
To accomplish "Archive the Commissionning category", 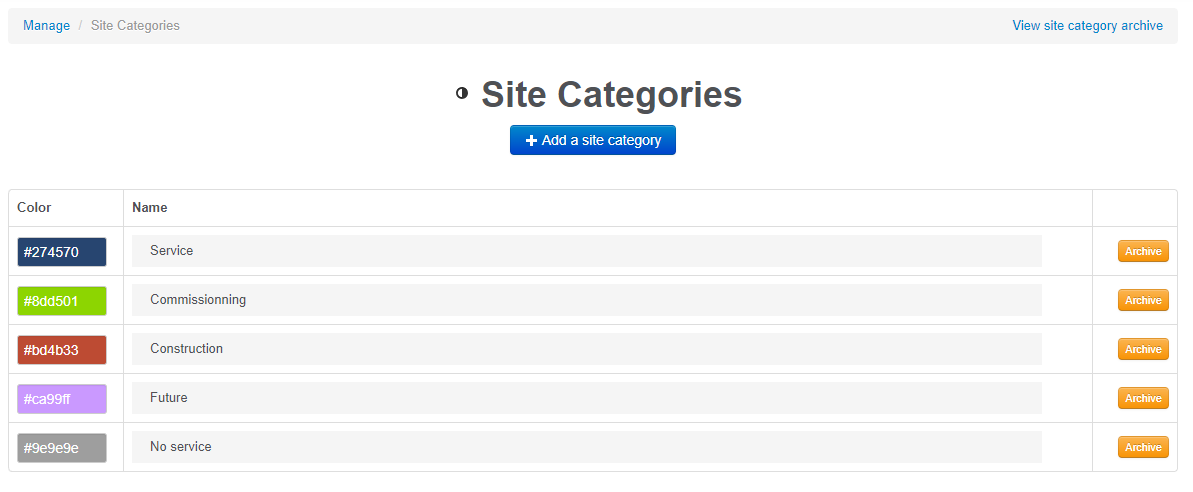I will pos(1143,301).
